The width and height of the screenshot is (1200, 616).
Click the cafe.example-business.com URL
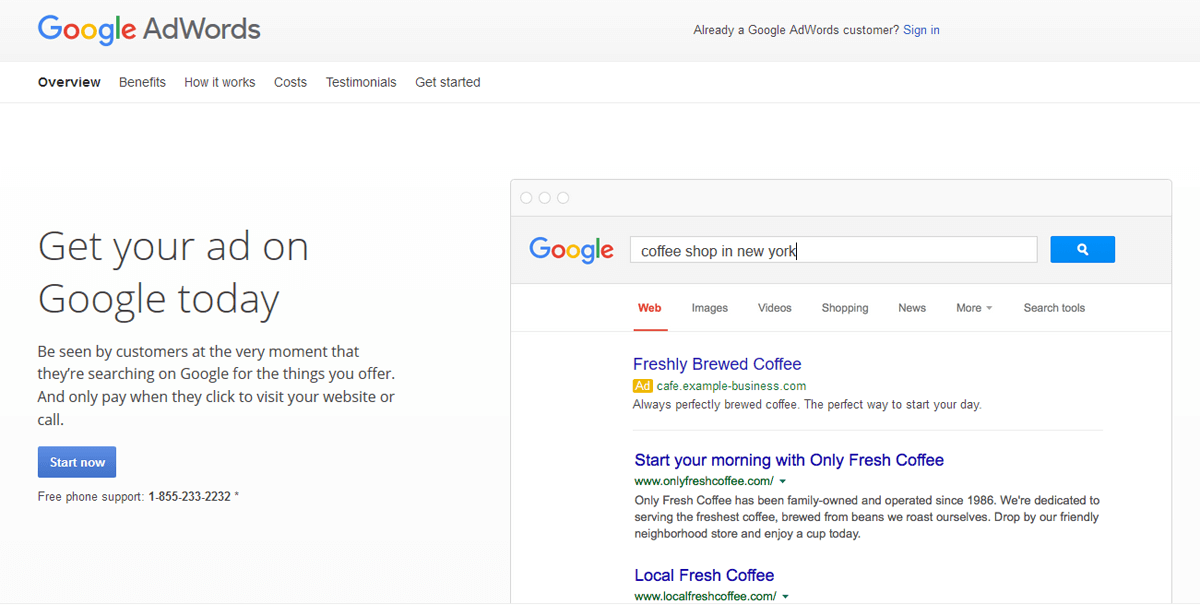pyautogui.click(x=731, y=386)
